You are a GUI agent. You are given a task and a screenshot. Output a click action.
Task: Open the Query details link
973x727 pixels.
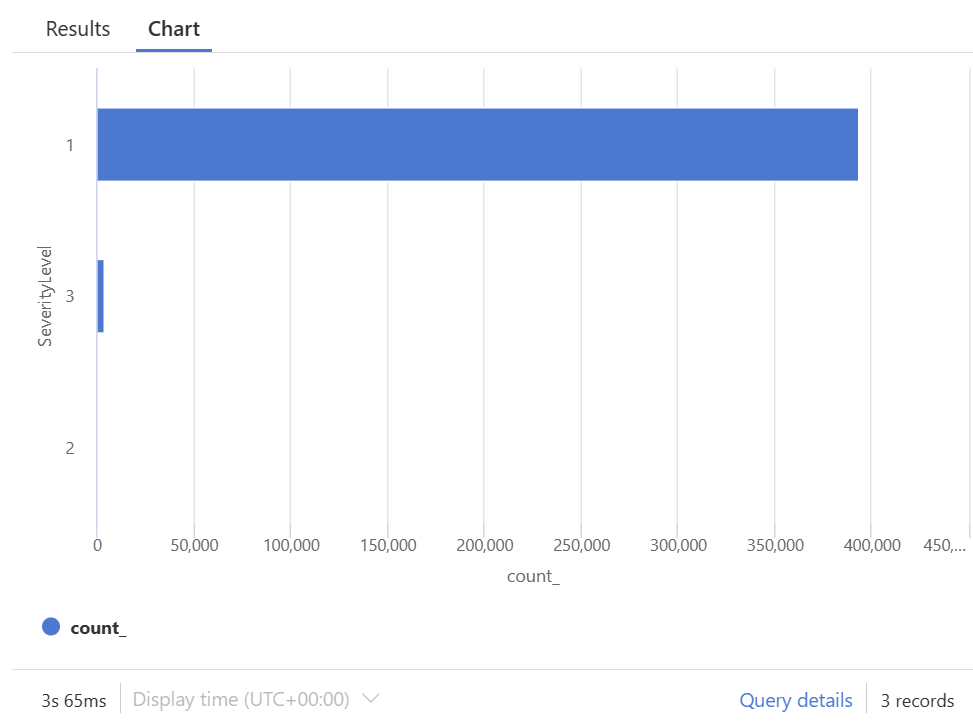click(796, 700)
